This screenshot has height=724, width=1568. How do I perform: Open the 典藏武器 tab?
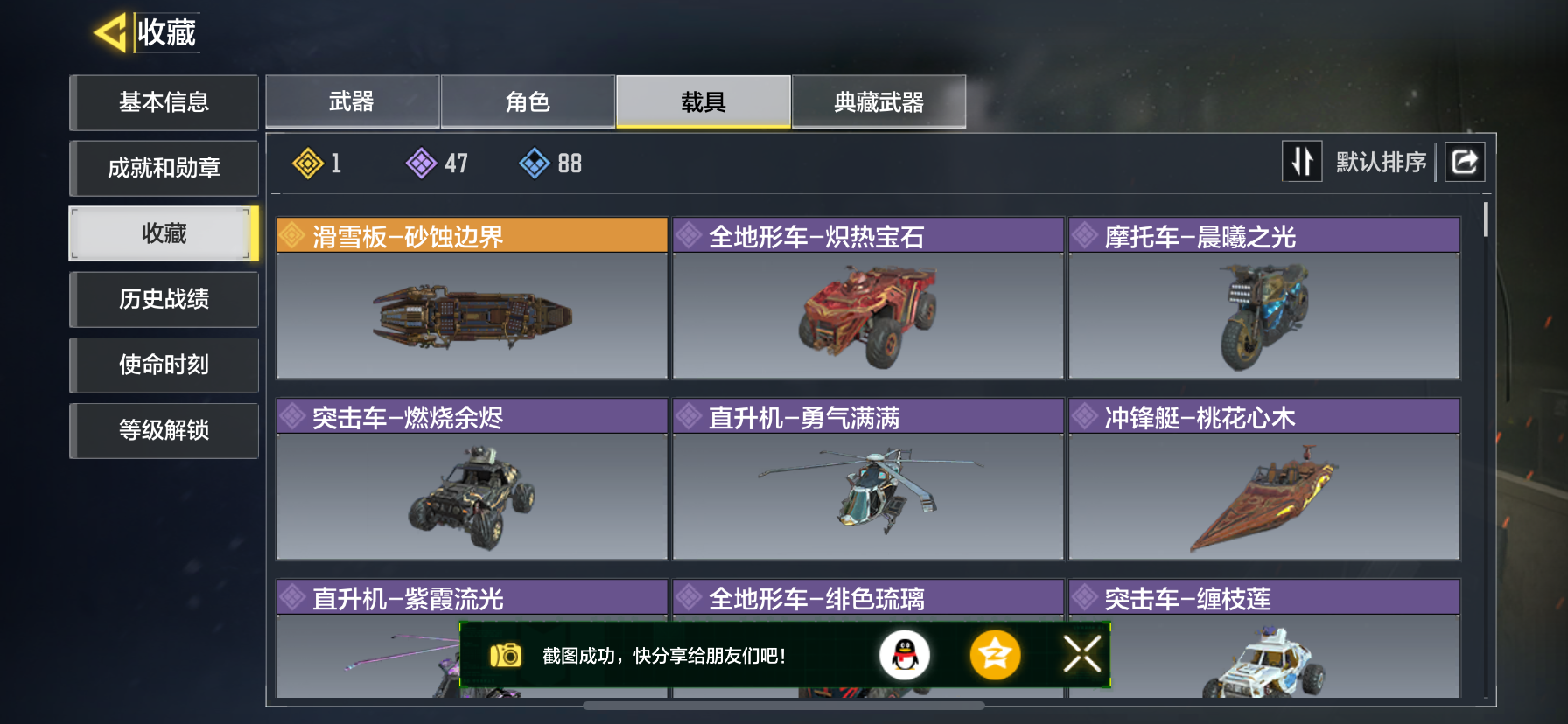point(878,101)
